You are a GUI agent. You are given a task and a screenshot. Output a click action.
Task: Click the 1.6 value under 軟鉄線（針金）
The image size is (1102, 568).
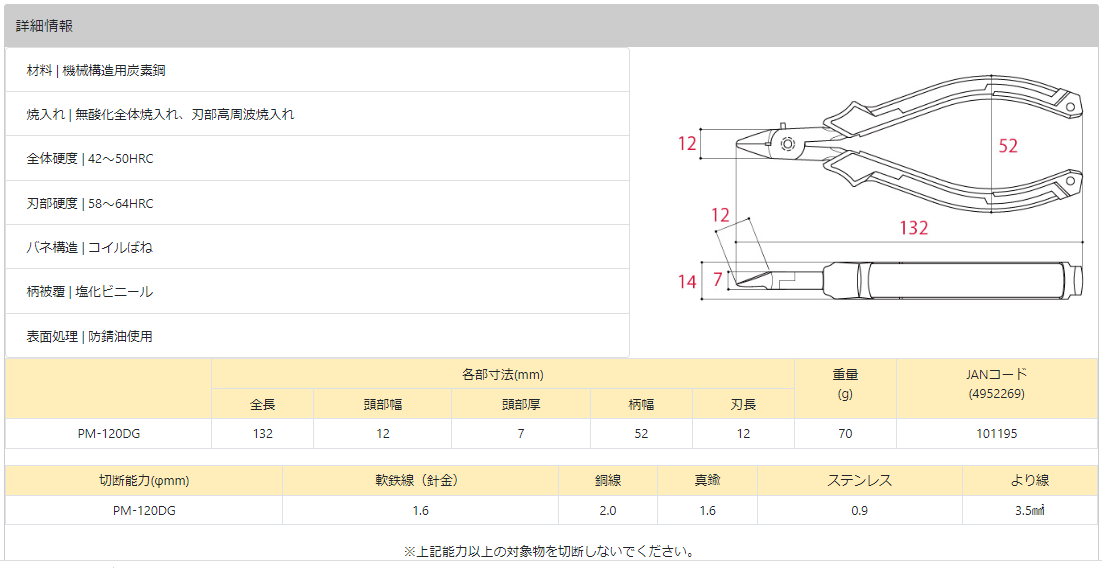[x=421, y=511]
